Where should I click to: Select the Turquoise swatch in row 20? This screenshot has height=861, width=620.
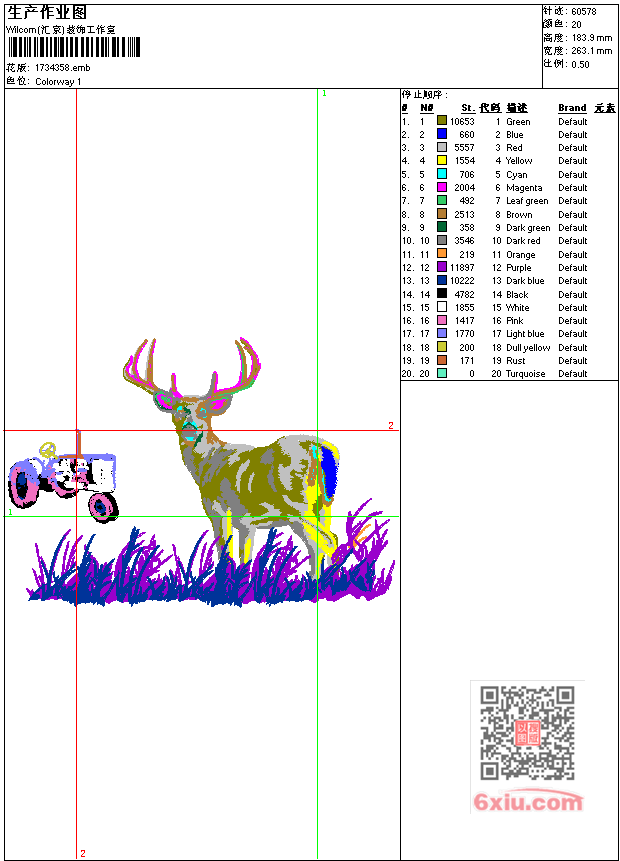point(442,373)
